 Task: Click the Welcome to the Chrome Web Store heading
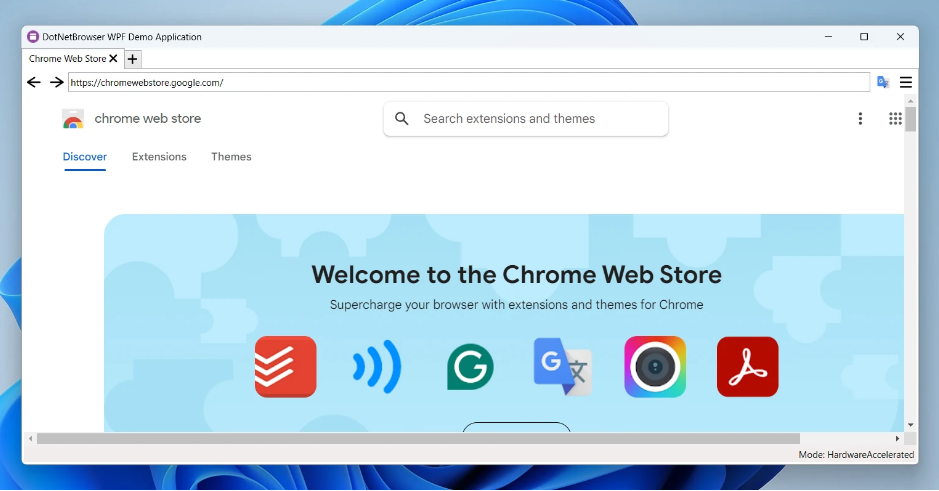(x=516, y=275)
